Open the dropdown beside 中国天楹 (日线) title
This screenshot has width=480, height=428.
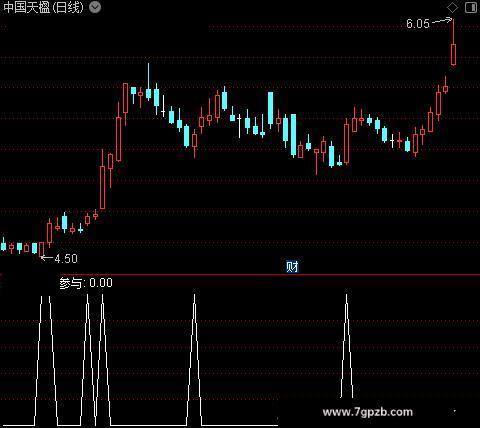pyautogui.click(x=95, y=7)
